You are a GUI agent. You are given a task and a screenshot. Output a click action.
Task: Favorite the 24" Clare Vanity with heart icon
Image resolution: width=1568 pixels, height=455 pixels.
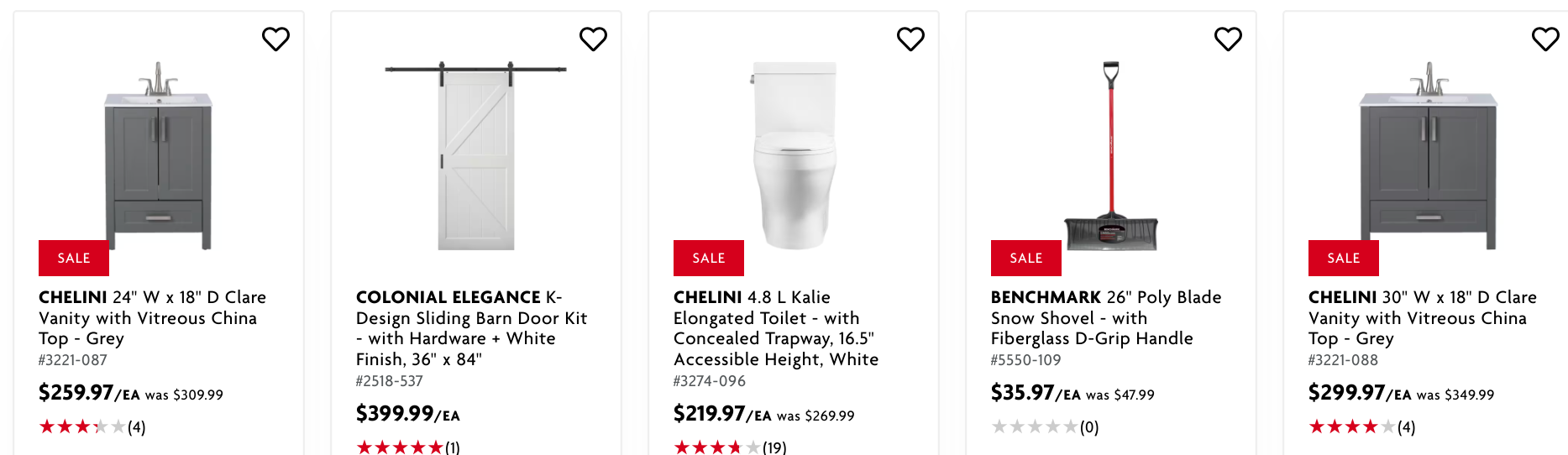(x=275, y=39)
